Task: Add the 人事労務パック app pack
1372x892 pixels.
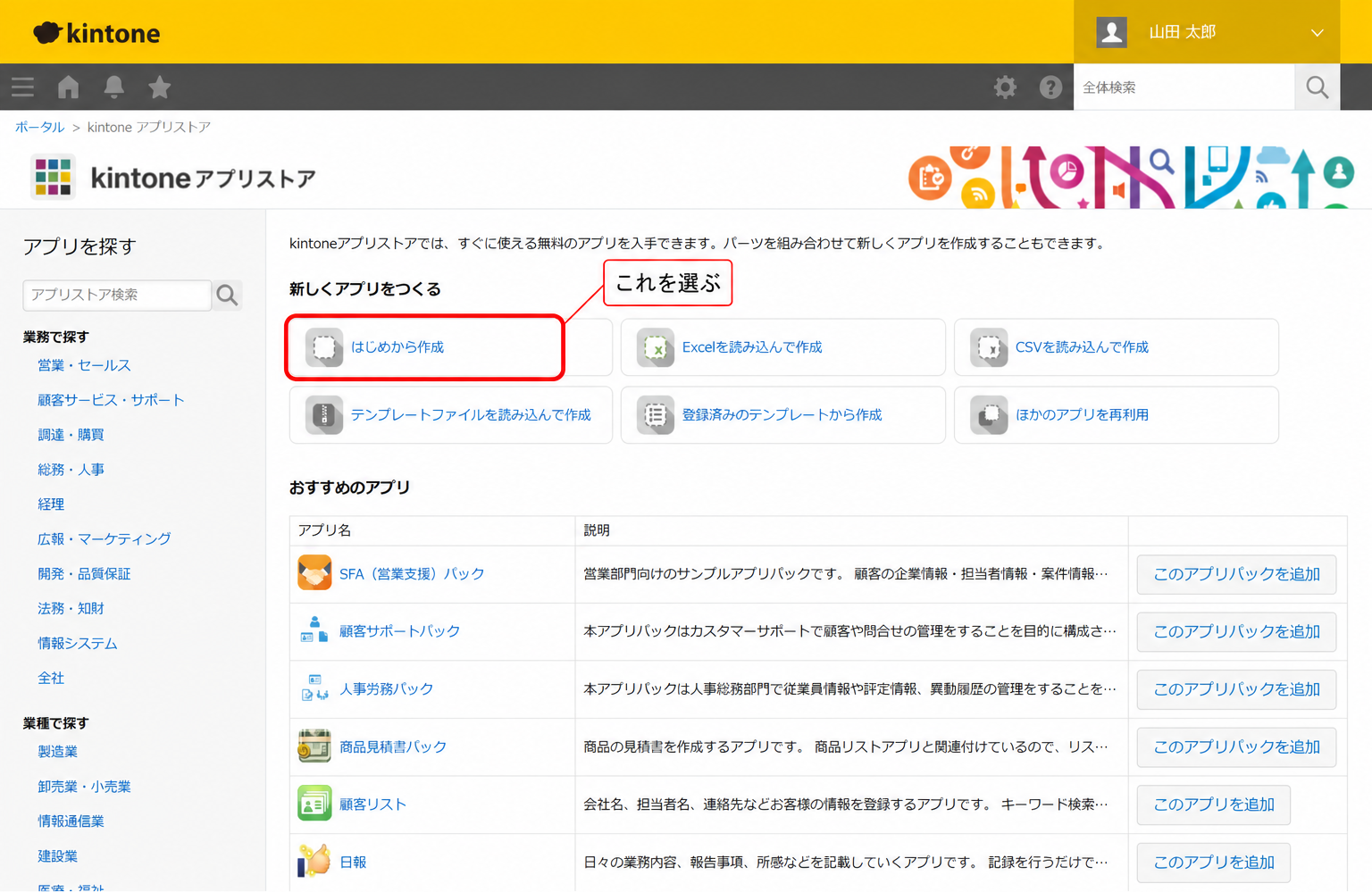Action: tap(1236, 689)
